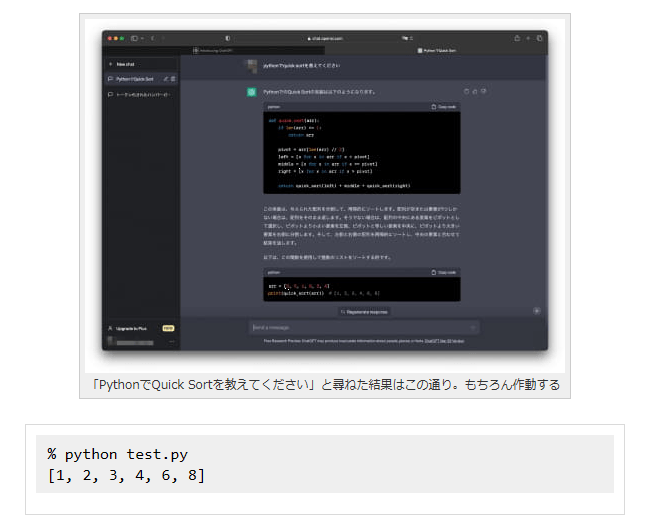Click the edit pencil icon on selected chat

point(166,78)
